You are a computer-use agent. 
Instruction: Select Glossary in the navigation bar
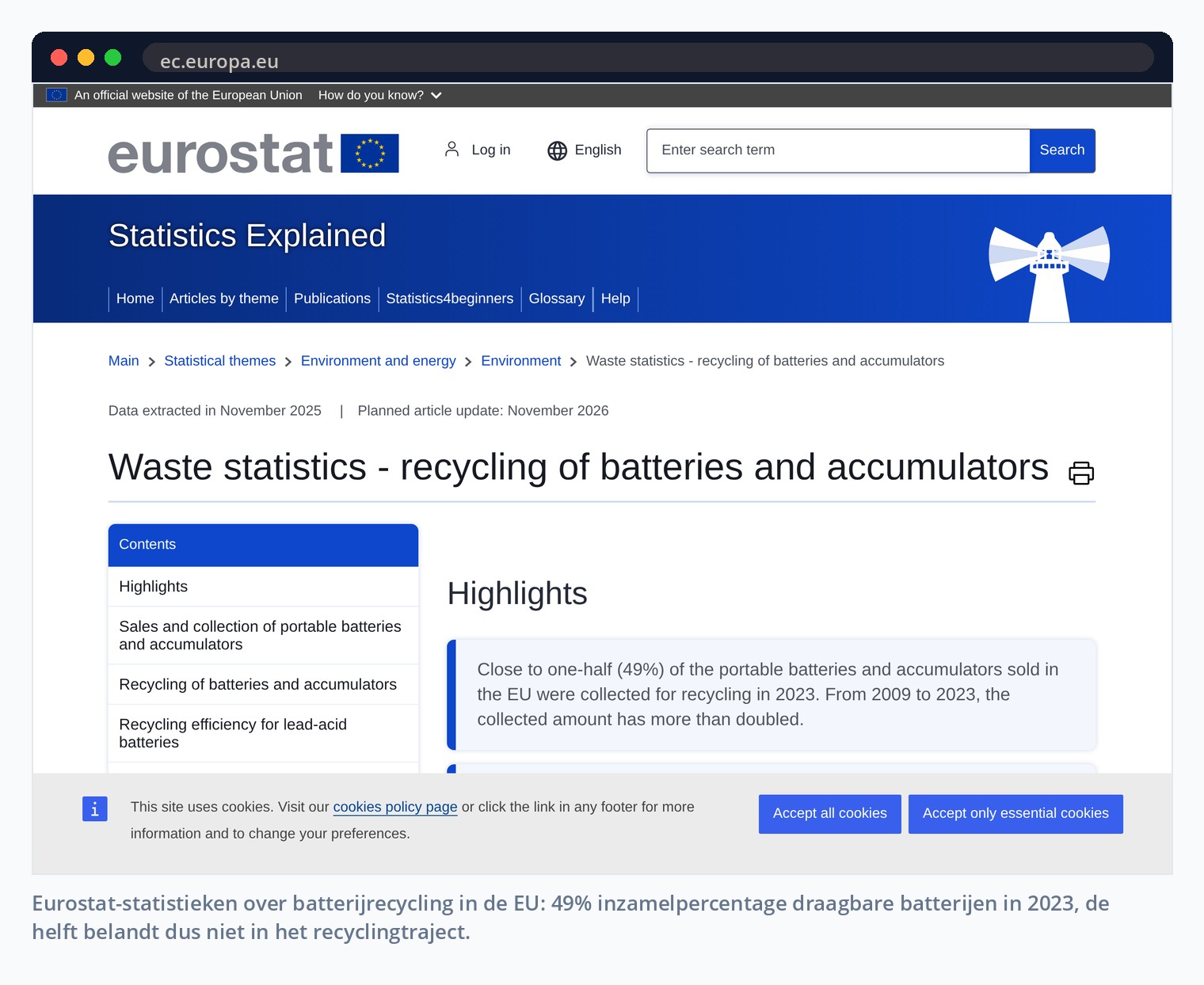557,299
